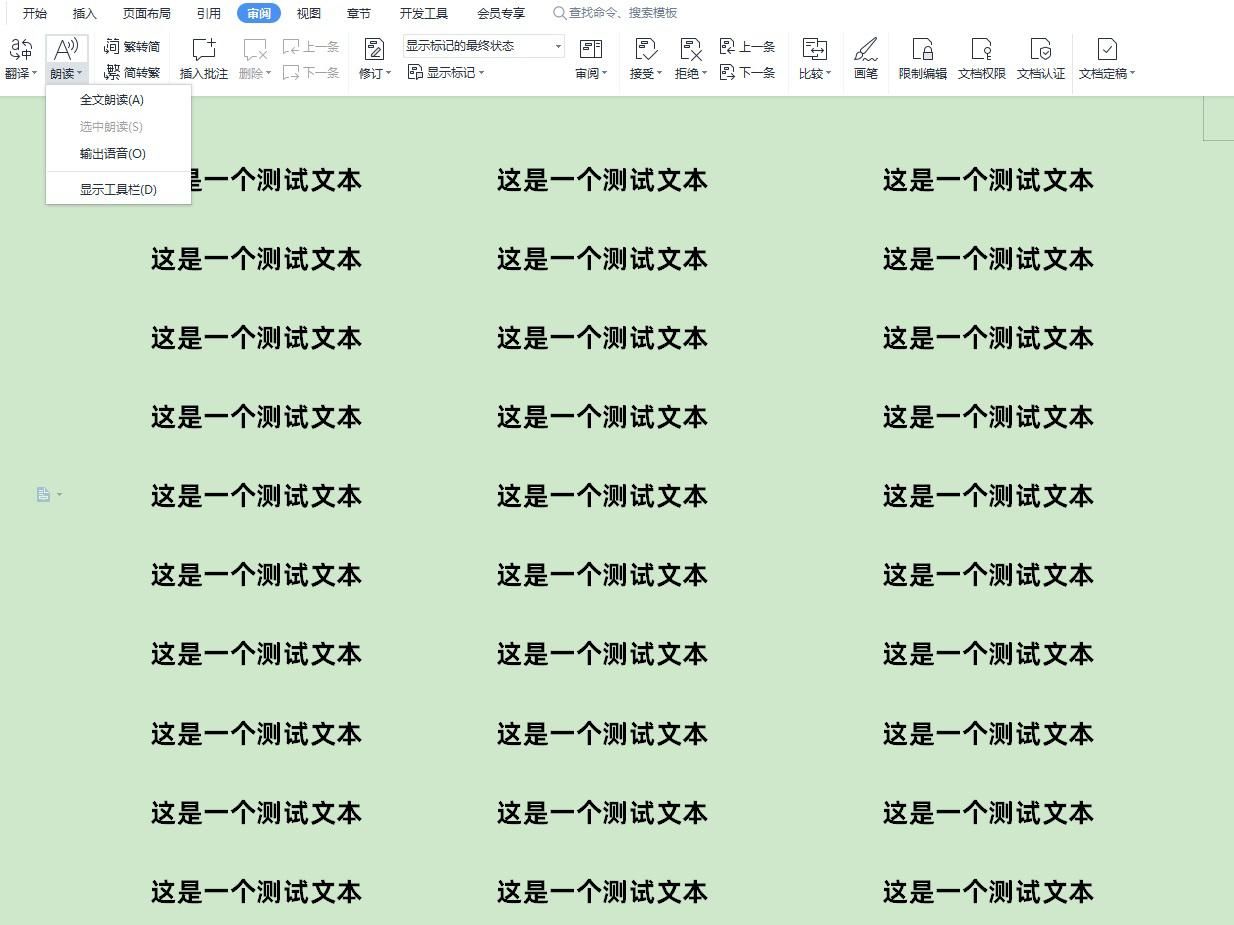The width and height of the screenshot is (1234, 925).
Task: Click the 文档定稿 finalize icon
Action: (1107, 50)
